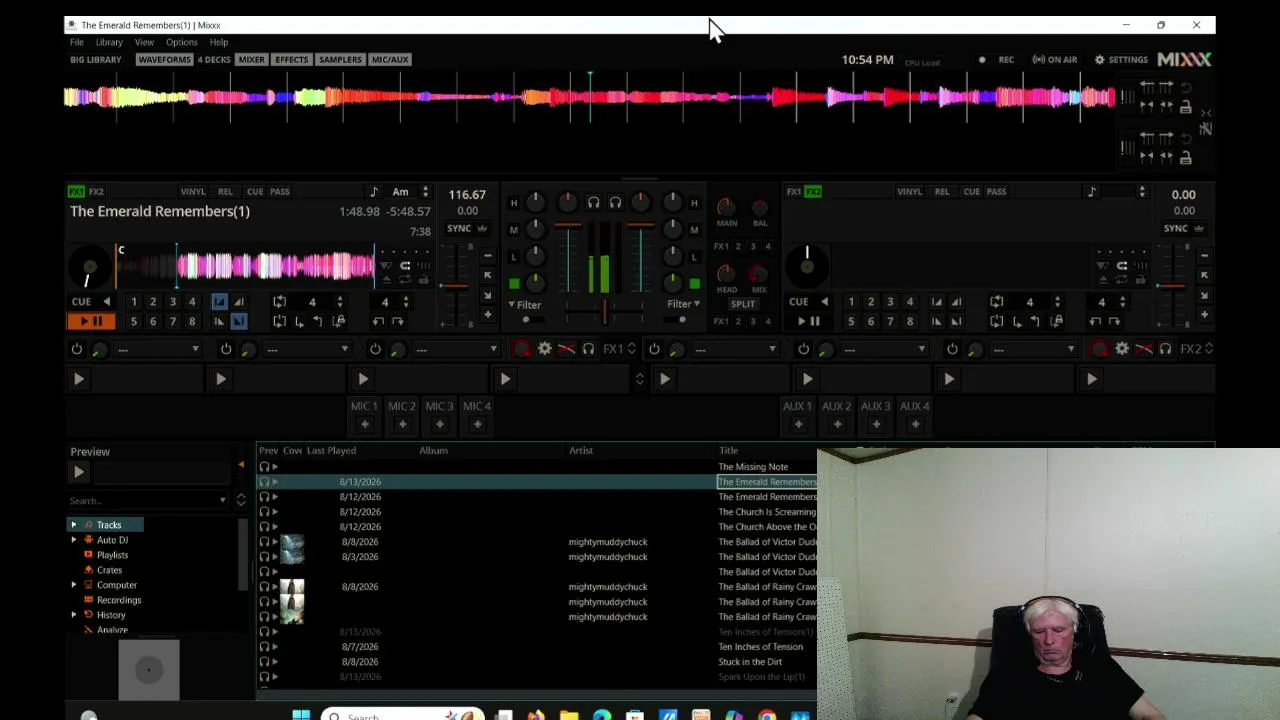Open the first effect dropdown in FX1
1280x720 pixels.
pyautogui.click(x=158, y=349)
